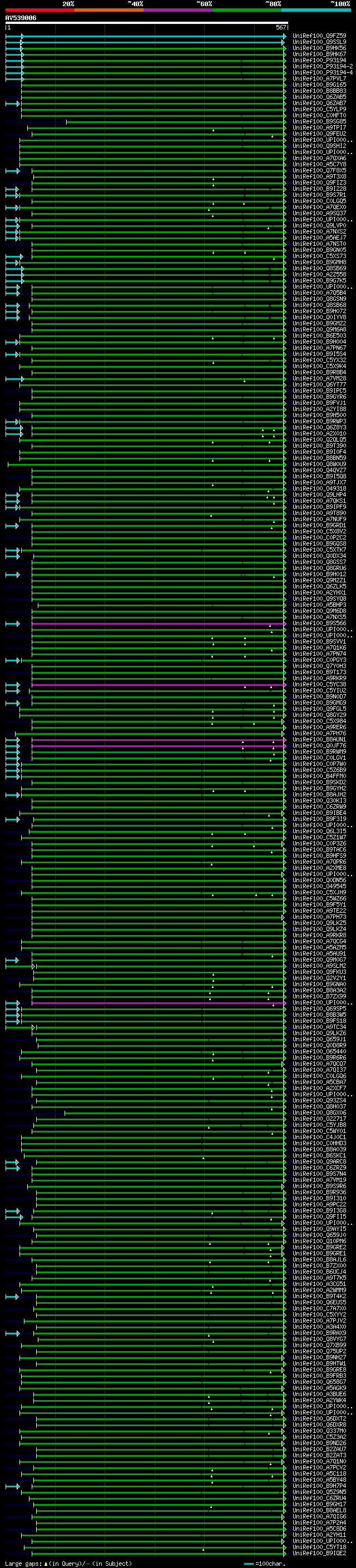Select label UniRef100_B9GMG9
Image resolution: width=356 pixels, height=1568 pixels.
(319, 703)
